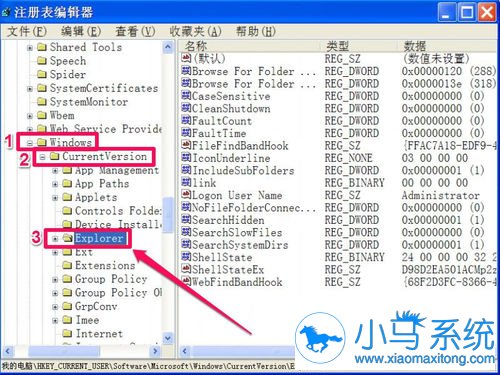Screen dimensions: 500x375
Task: Expand the Wbem key
Action: (x=30, y=116)
